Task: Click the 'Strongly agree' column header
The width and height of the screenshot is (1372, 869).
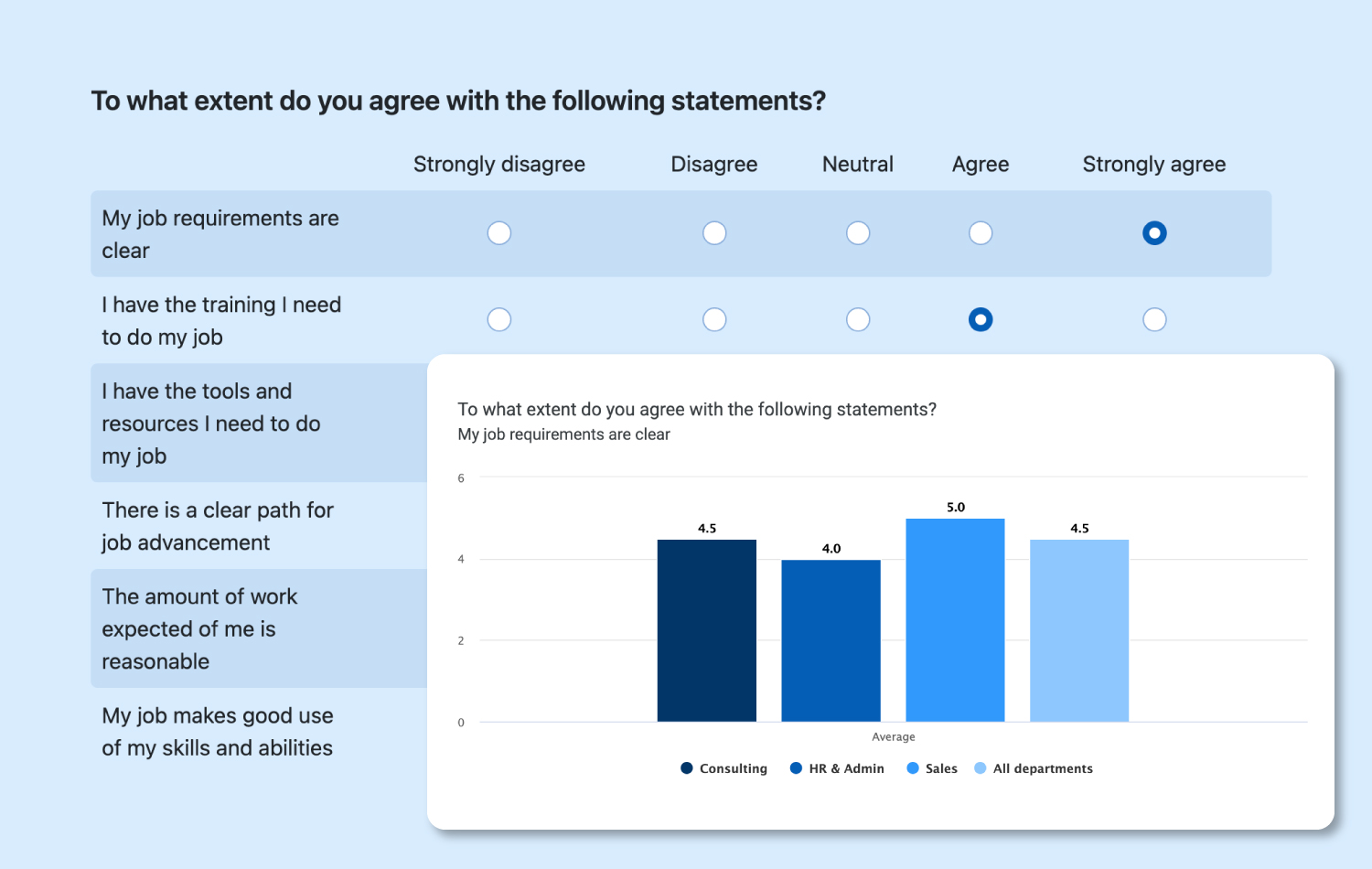Action: pos(1153,165)
